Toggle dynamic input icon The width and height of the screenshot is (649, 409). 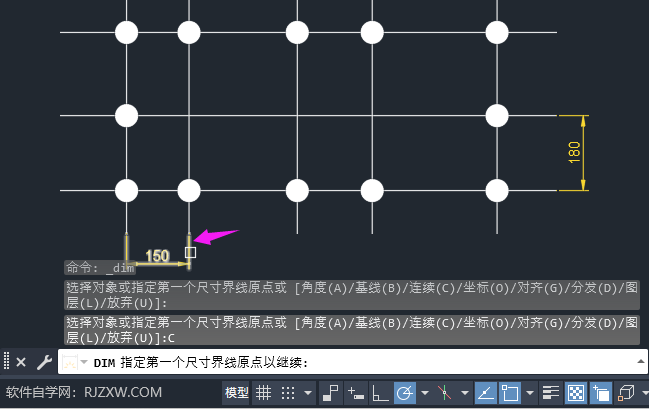[356, 392]
